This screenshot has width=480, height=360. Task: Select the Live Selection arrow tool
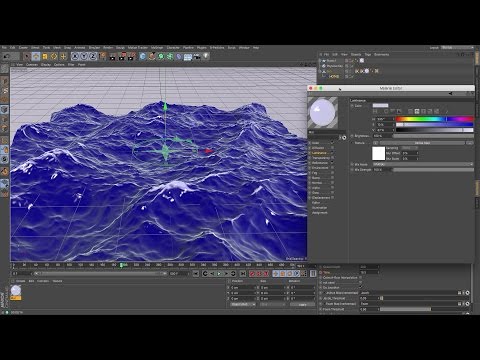point(27,56)
